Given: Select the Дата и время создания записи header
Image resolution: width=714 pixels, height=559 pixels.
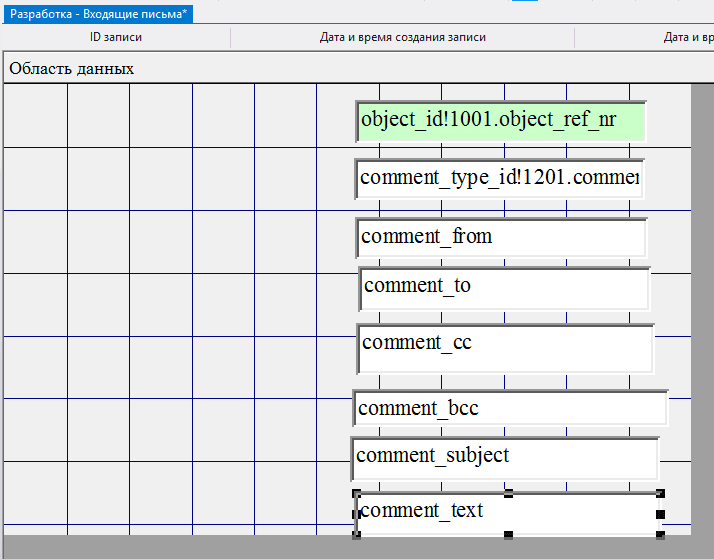Looking at the screenshot, I should (x=402, y=38).
